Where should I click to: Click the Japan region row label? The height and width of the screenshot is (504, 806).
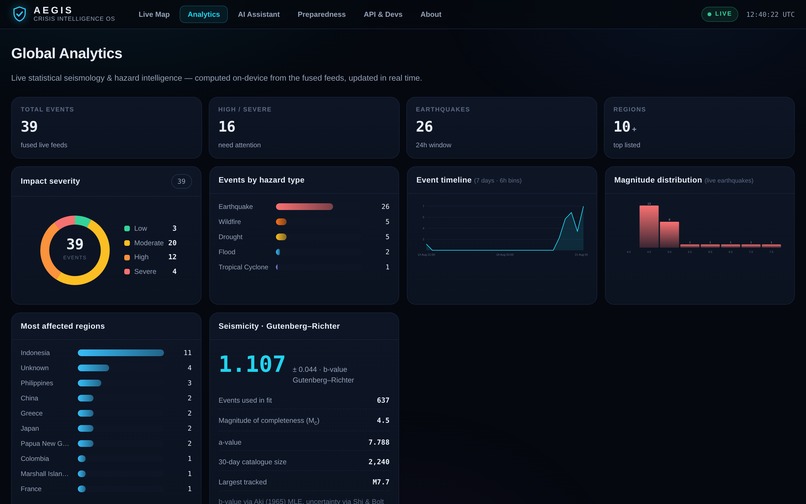30,428
